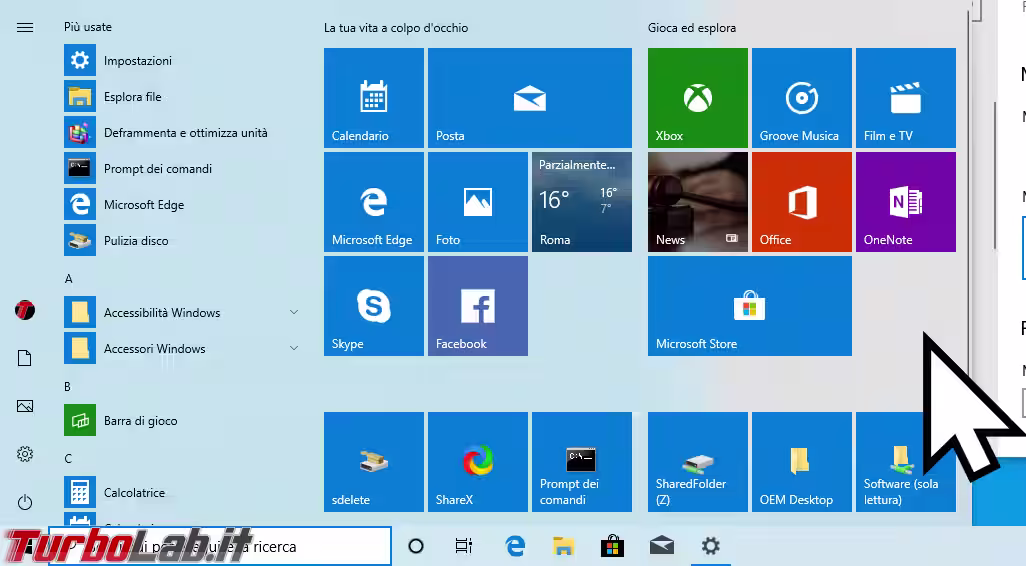
Task: Jump to letter A section header
Action: click(x=68, y=279)
